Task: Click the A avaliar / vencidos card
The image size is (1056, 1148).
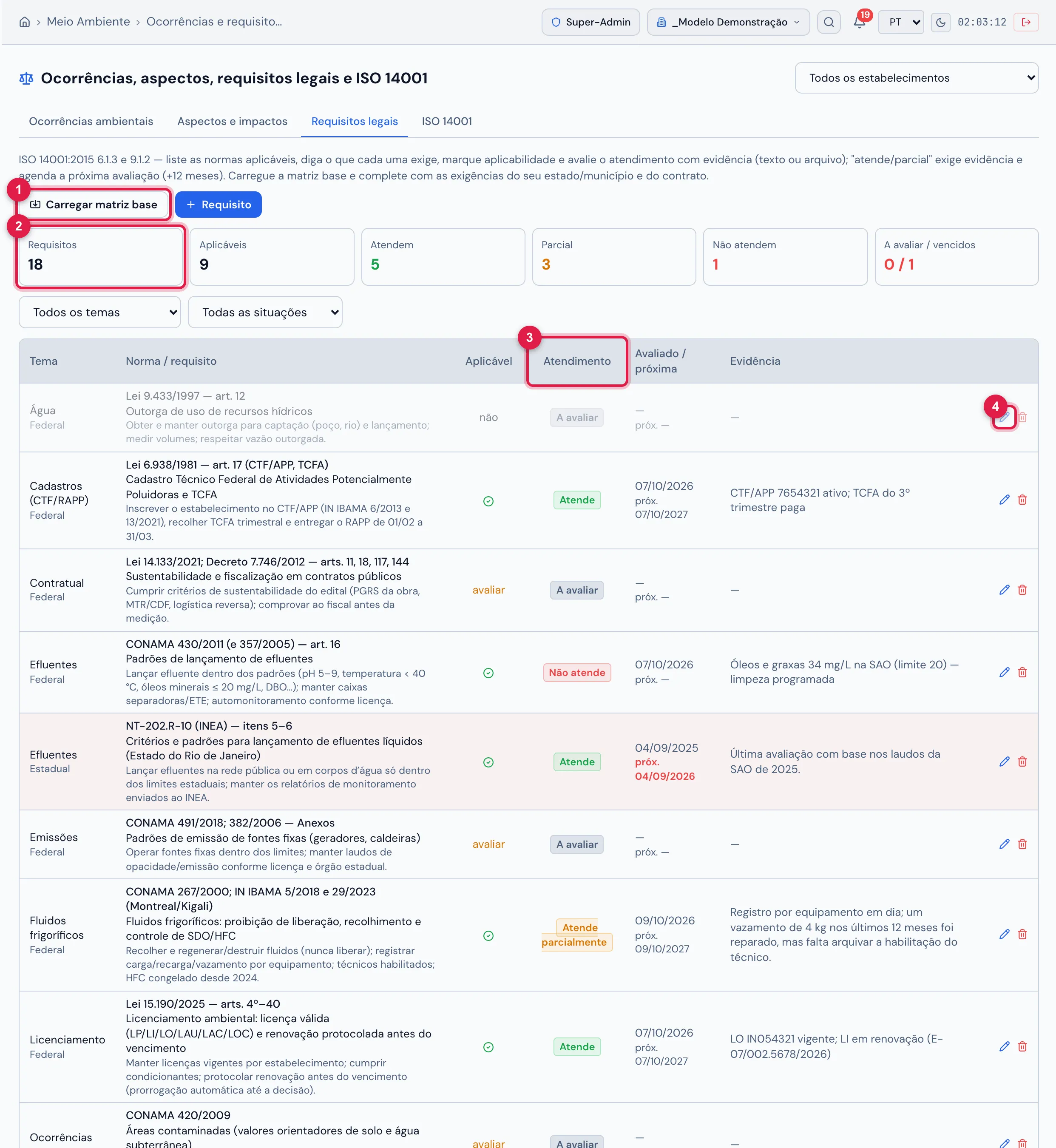Action: point(957,256)
